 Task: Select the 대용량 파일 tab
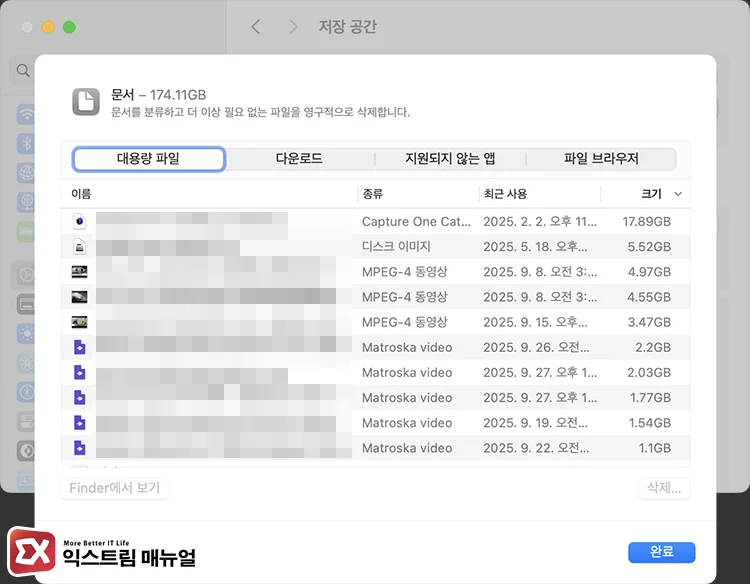coord(149,159)
